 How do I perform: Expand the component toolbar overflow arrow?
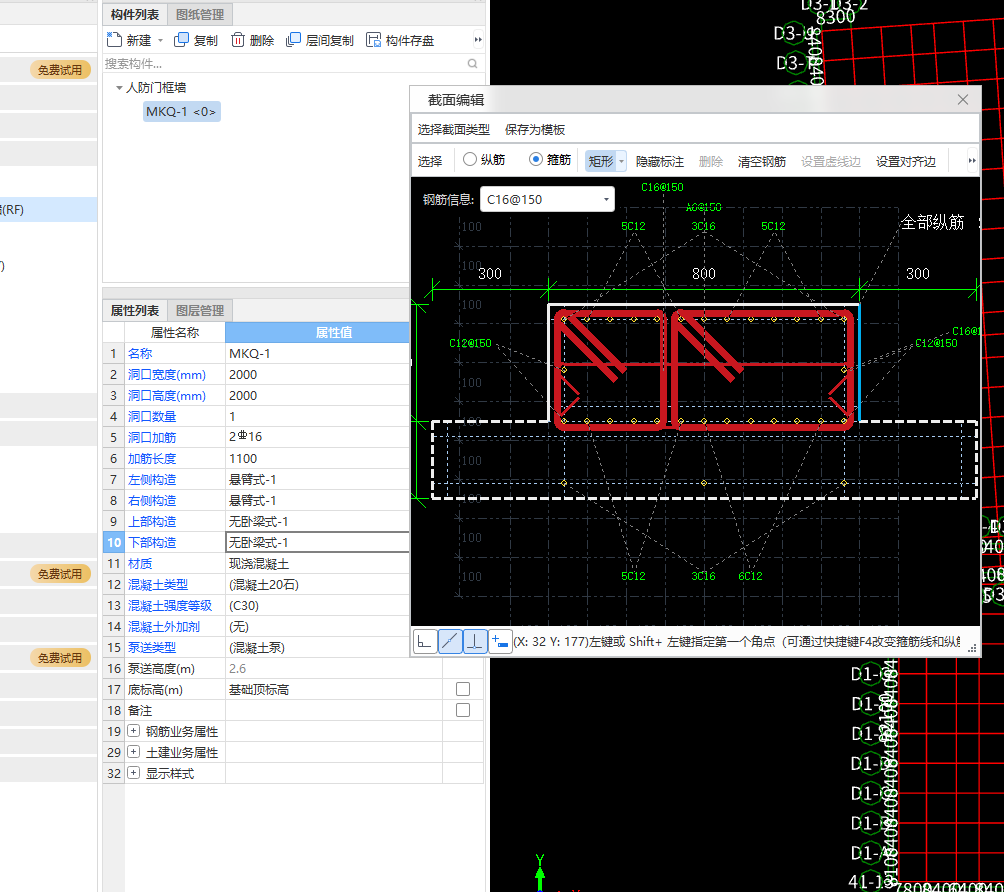pos(478,40)
